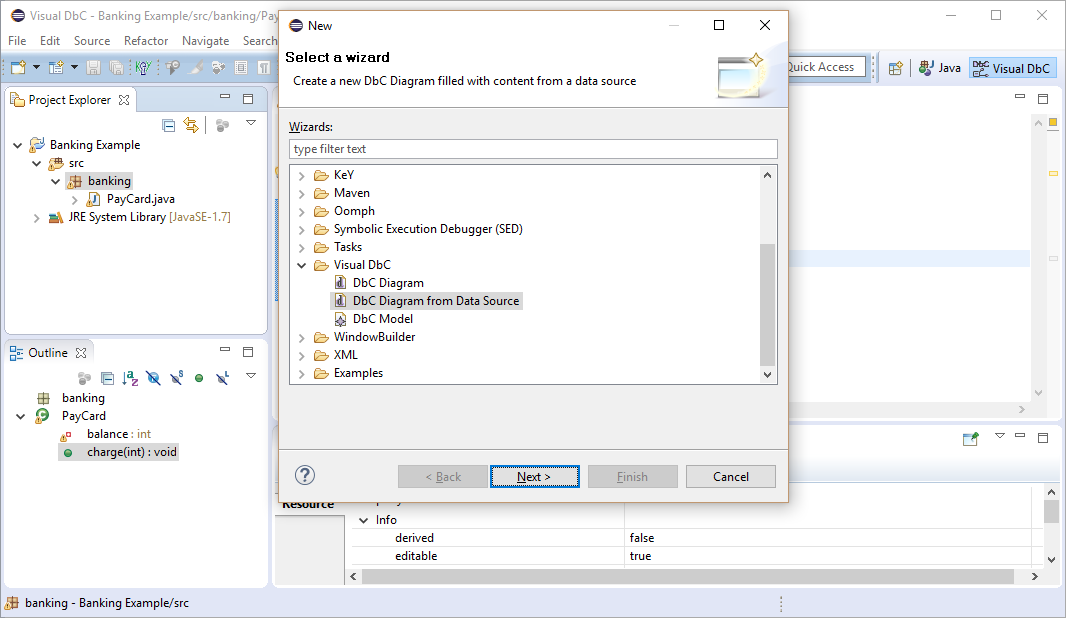The height and width of the screenshot is (618, 1066).
Task: Minimize the Project Explorer panel
Action: (x=225, y=98)
